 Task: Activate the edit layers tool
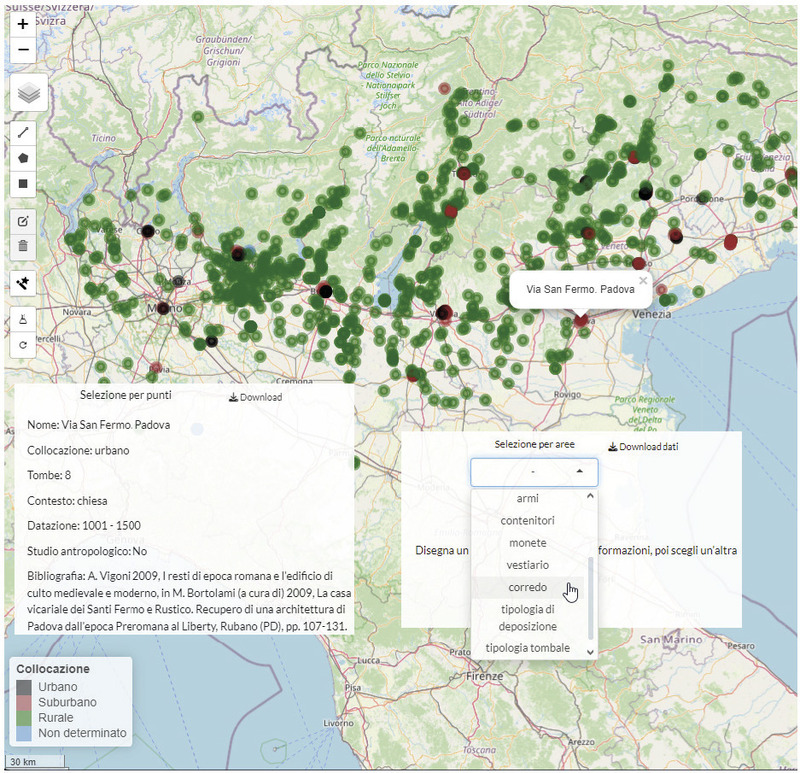pyautogui.click(x=23, y=220)
